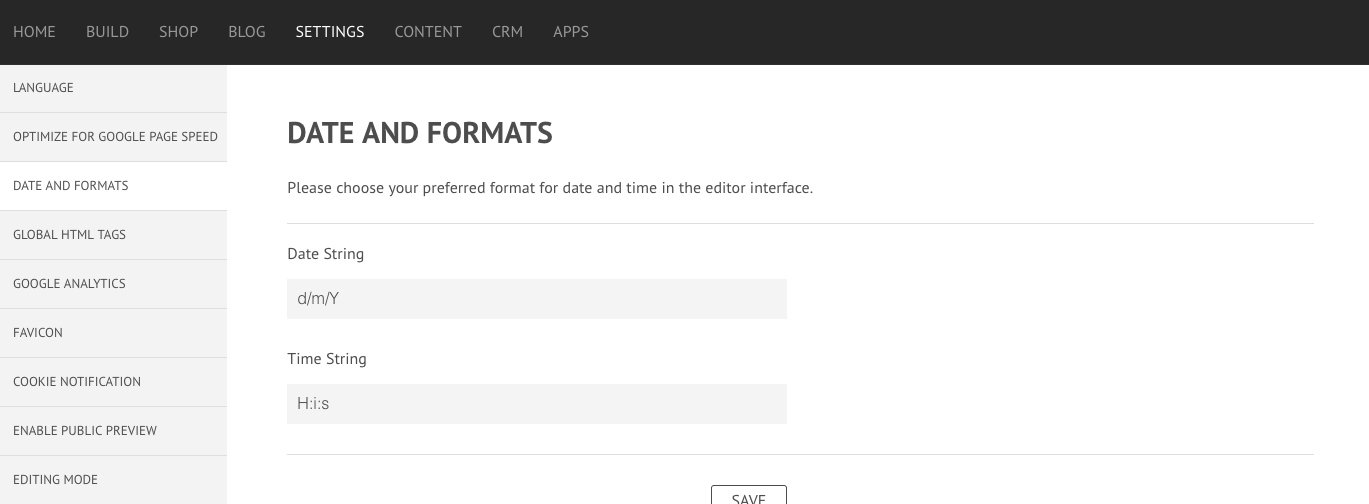Go to Google Analytics settings

click(x=113, y=284)
